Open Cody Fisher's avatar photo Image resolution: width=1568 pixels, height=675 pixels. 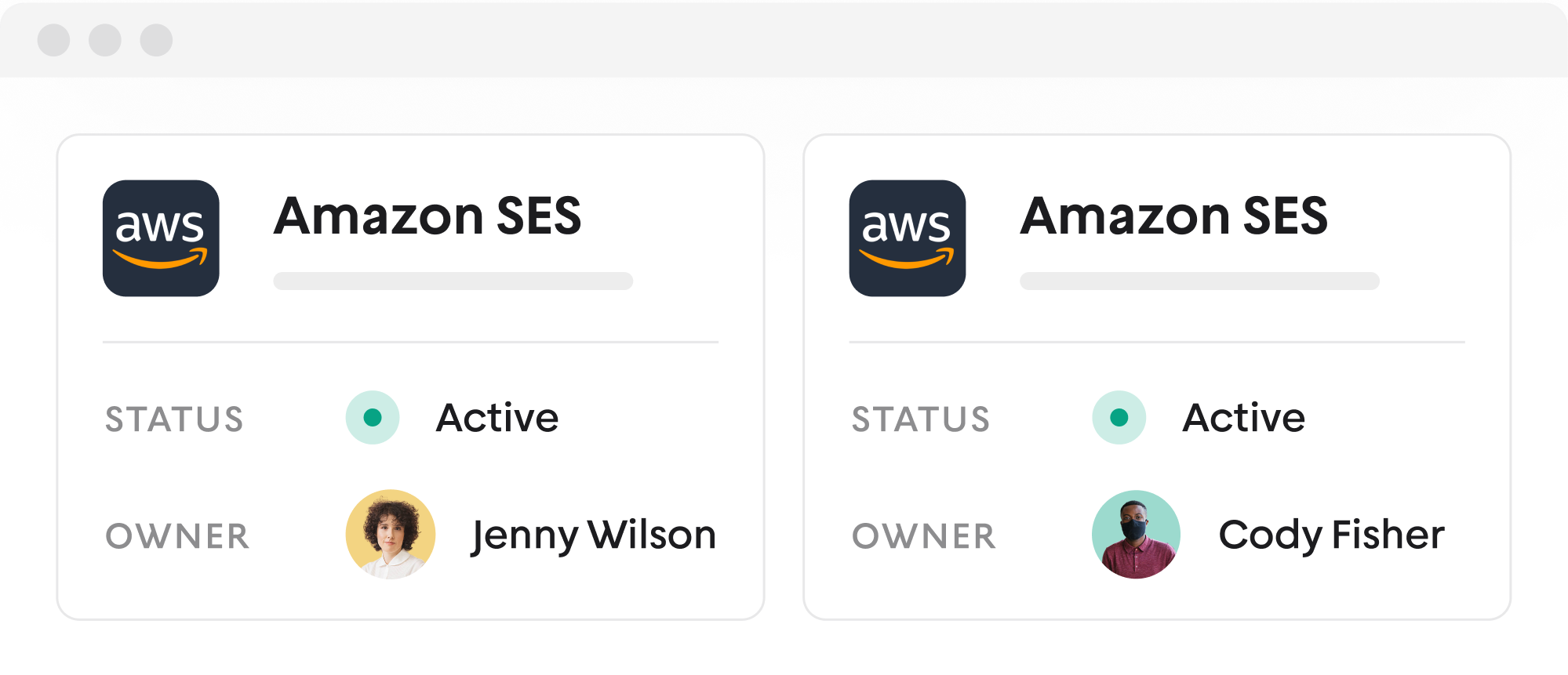[1136, 535]
